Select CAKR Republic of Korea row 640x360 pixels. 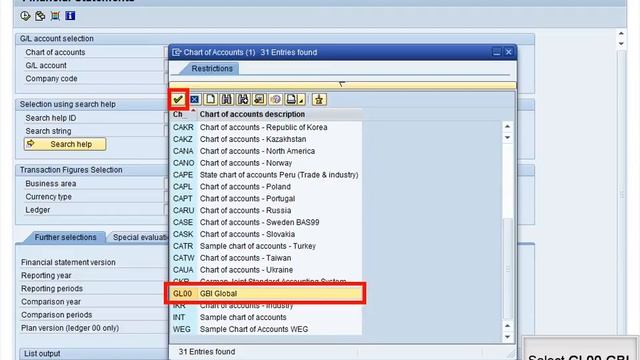pyautogui.click(x=266, y=127)
